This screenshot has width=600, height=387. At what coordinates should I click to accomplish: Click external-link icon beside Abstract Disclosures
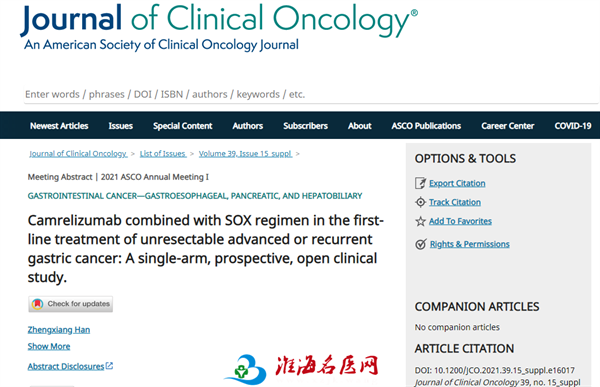click(109, 366)
